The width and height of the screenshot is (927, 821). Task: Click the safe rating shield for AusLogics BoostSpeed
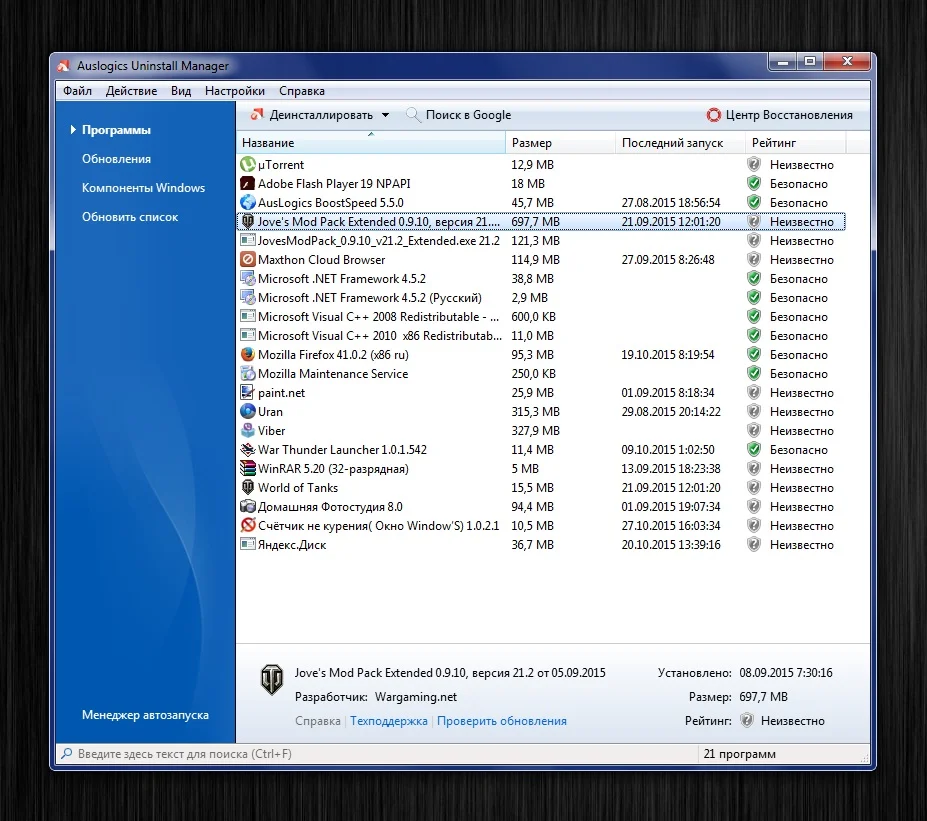[754, 203]
